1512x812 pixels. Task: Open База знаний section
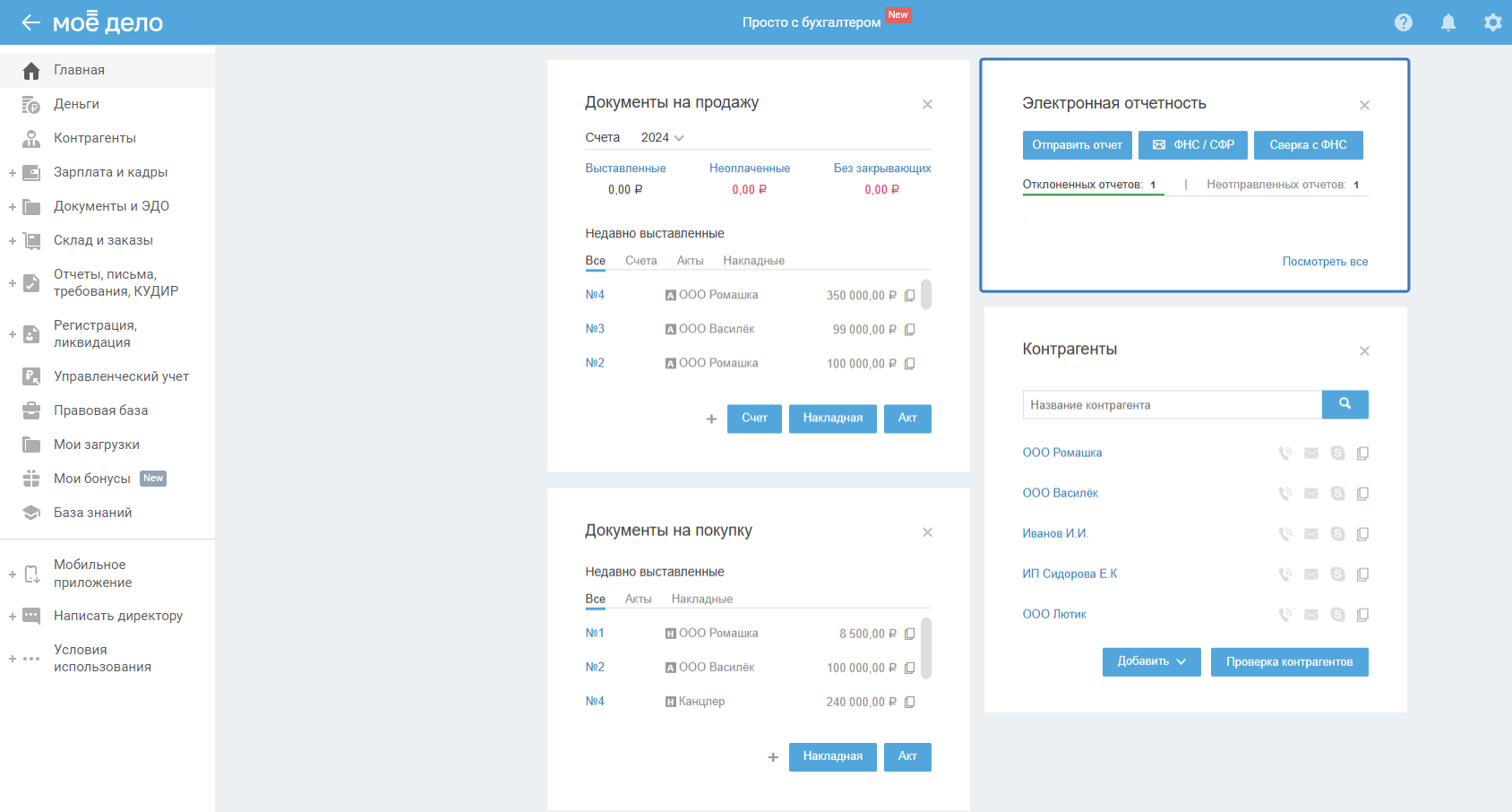coord(107,513)
